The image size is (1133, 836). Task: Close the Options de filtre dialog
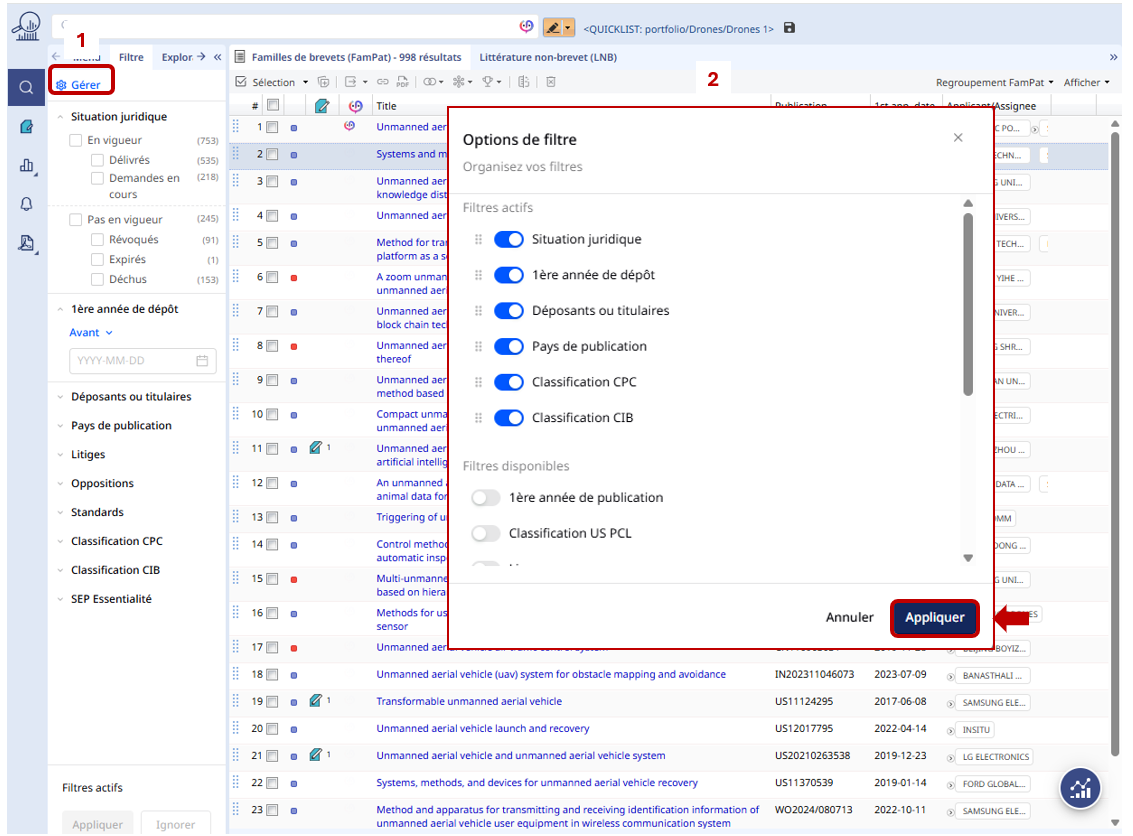click(x=958, y=138)
